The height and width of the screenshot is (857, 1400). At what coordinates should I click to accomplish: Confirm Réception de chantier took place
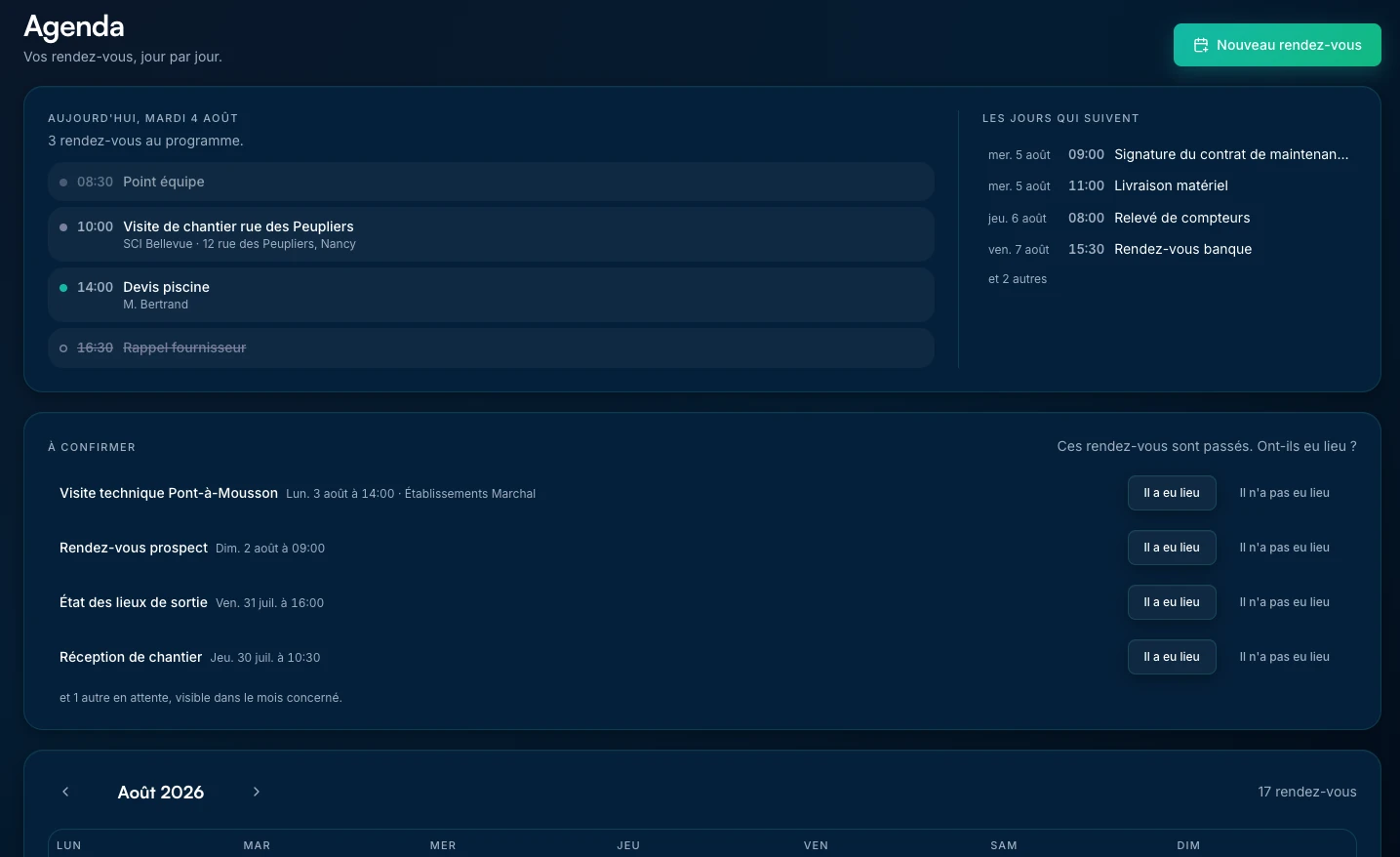pyautogui.click(x=1172, y=657)
